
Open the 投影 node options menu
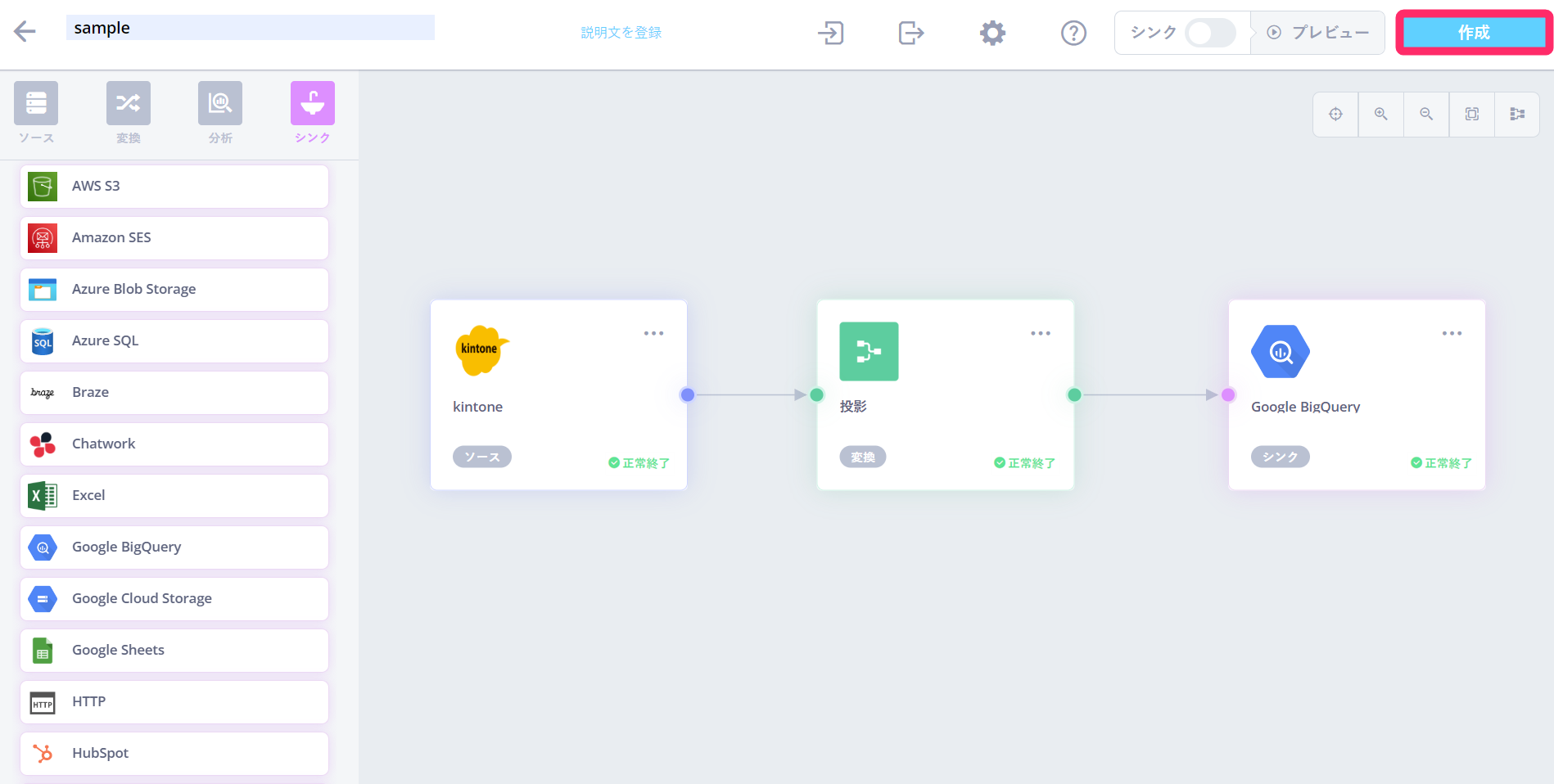click(1040, 333)
